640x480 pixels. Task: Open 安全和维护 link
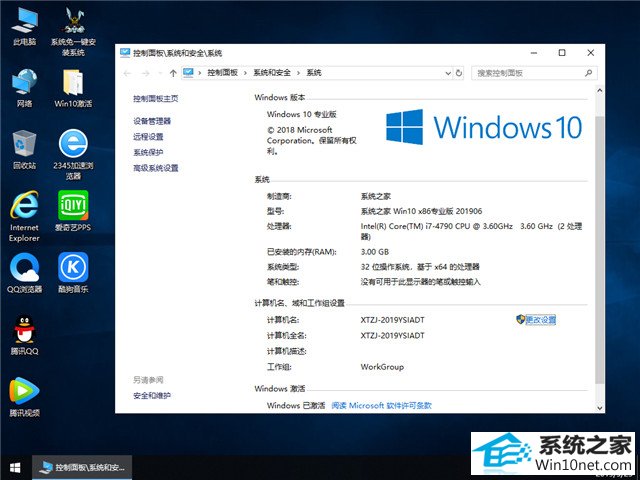pos(152,396)
